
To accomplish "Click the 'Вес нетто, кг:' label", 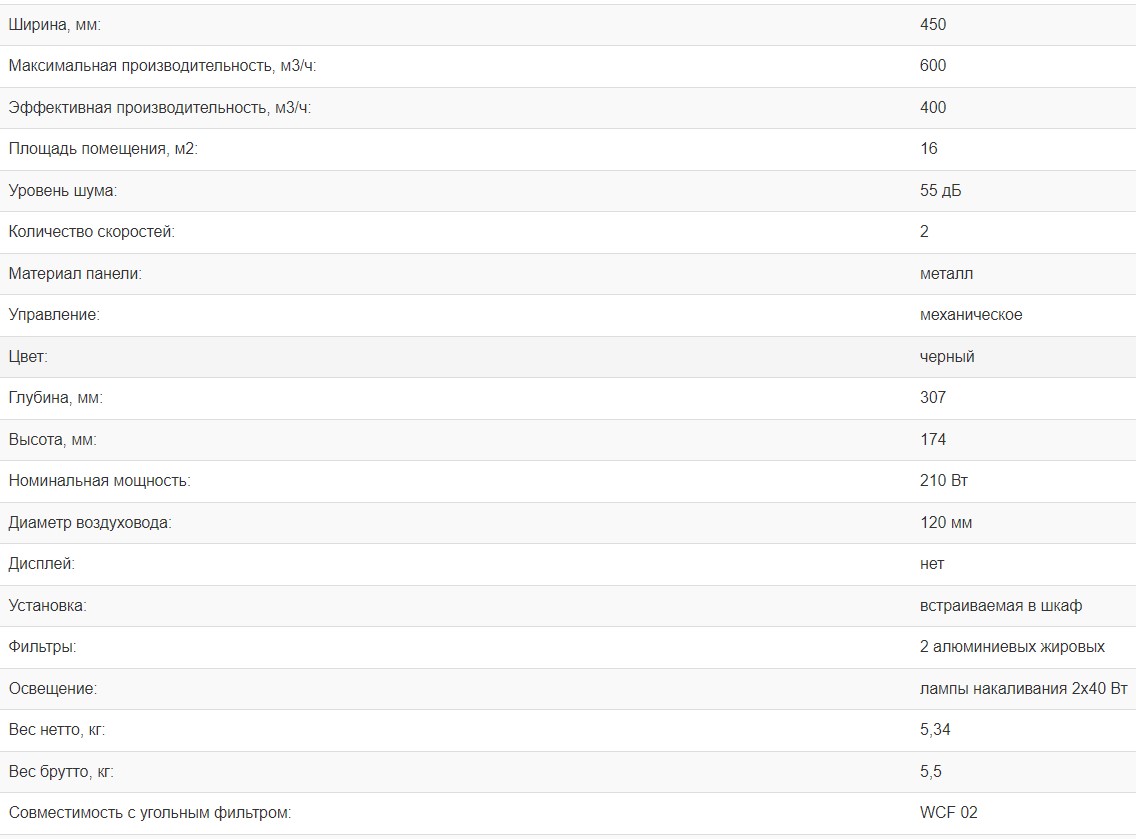I will (56, 730).
